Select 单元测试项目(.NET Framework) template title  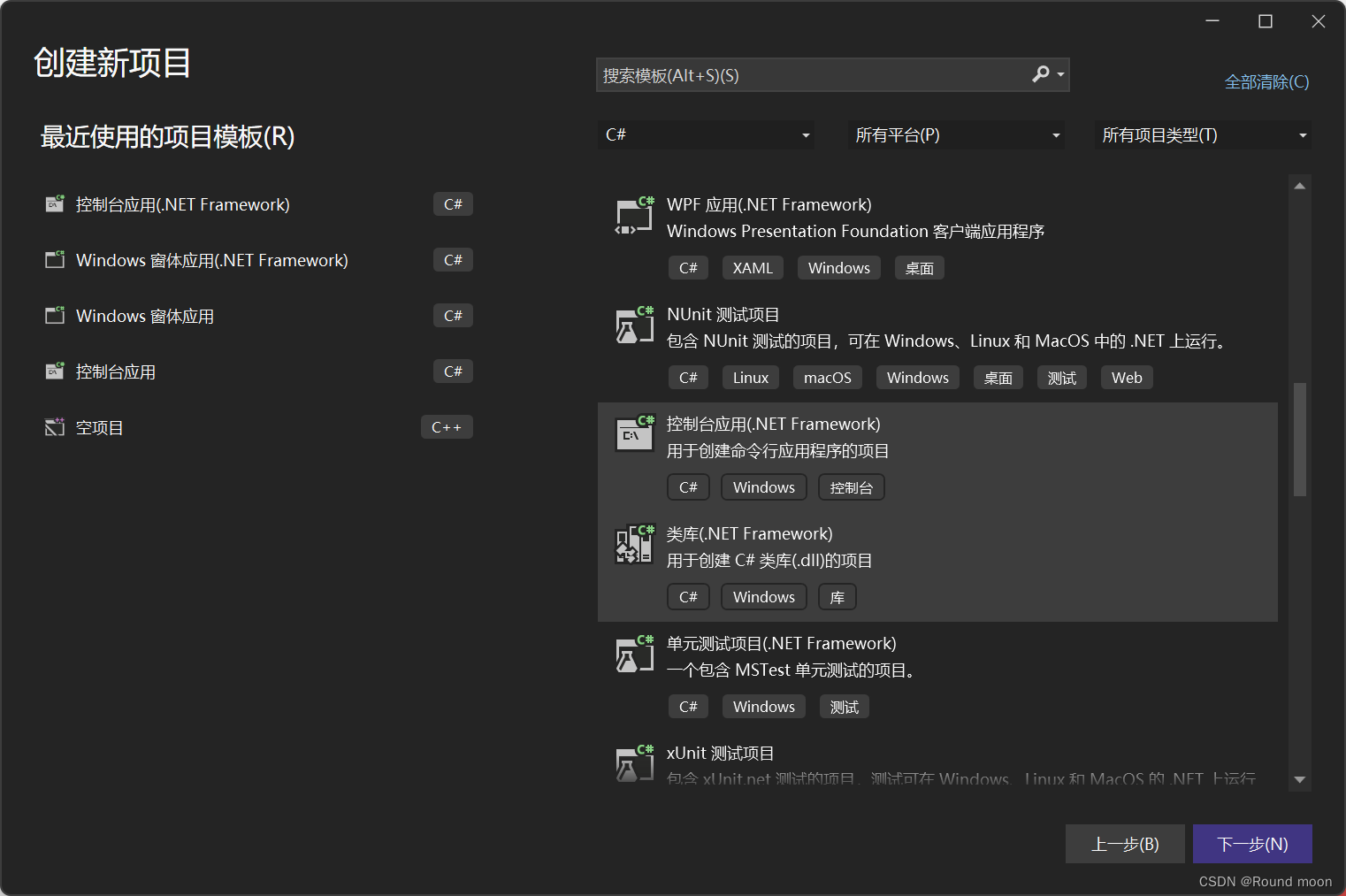[x=781, y=643]
